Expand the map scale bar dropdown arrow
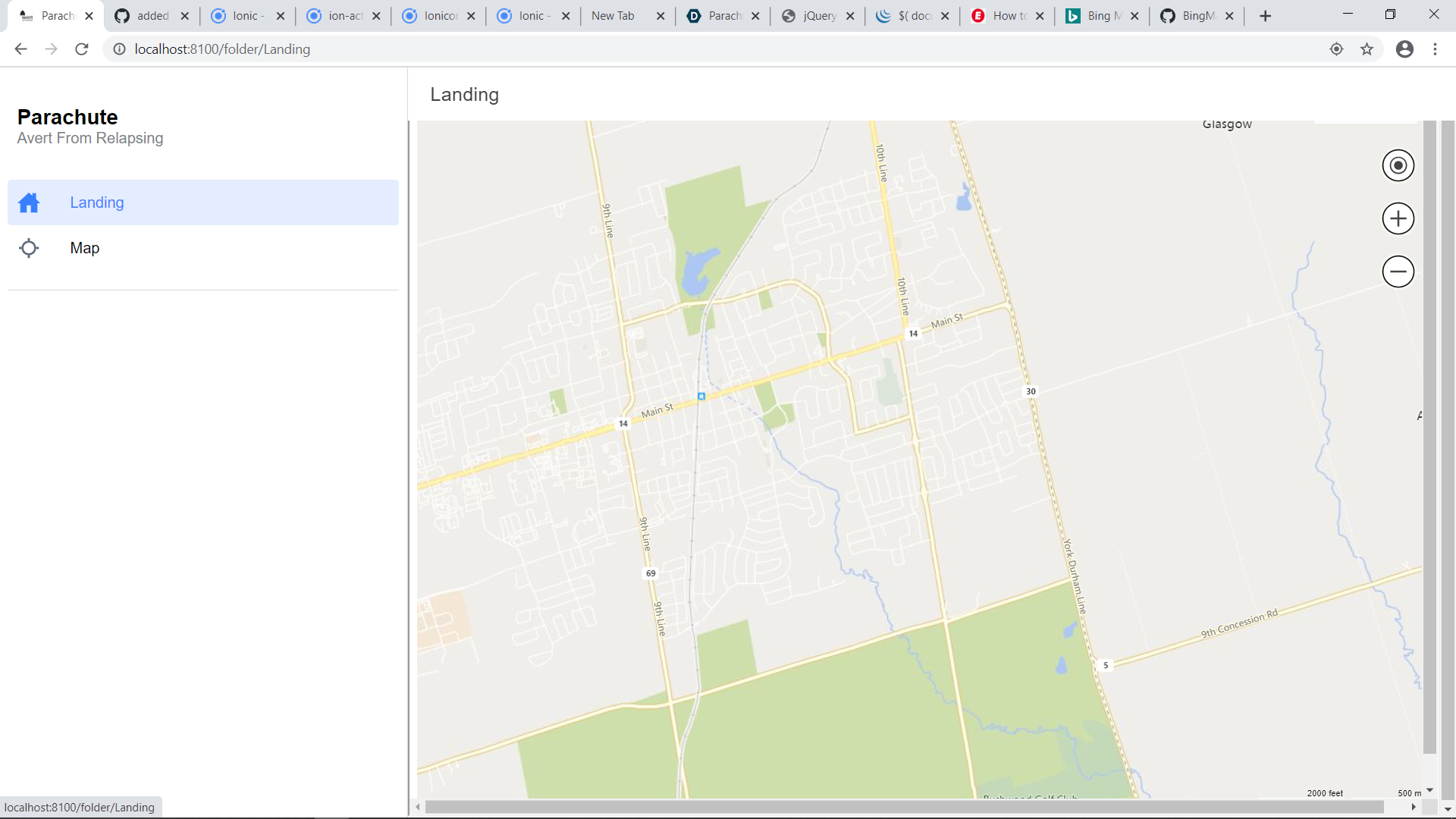 [x=1429, y=790]
